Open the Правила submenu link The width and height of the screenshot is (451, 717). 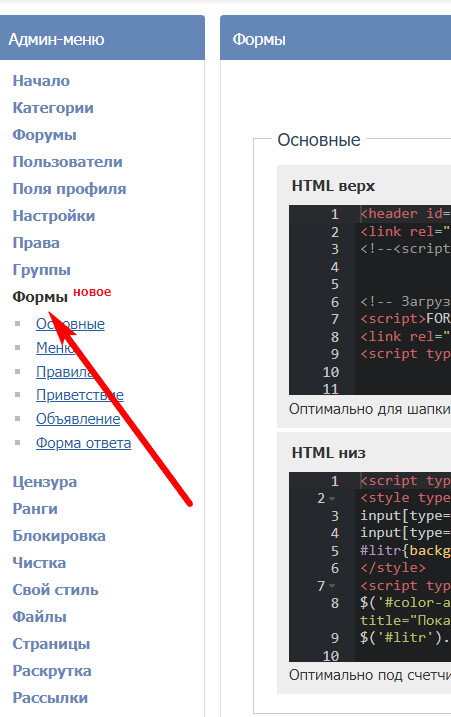pos(65,371)
